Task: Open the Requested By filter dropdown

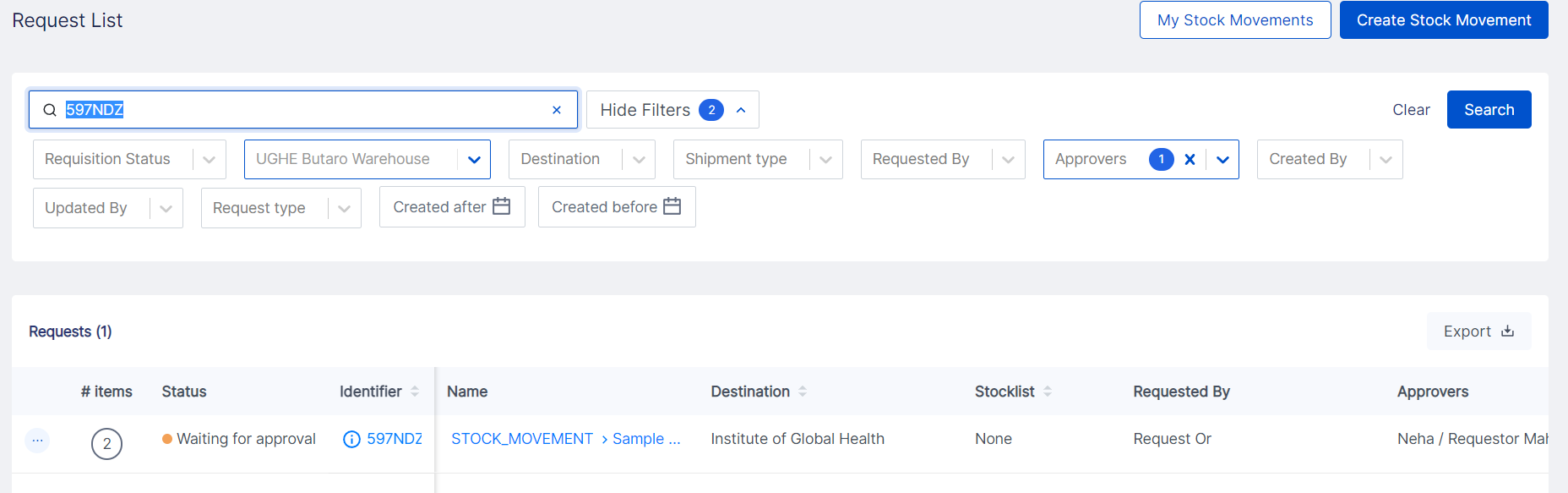Action: (x=1008, y=160)
